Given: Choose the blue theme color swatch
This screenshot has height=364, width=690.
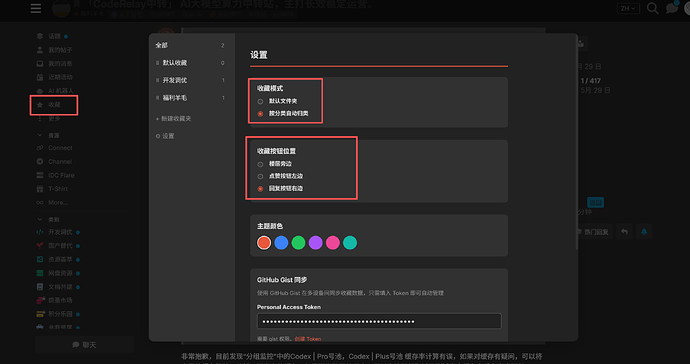Looking at the screenshot, I should [x=281, y=243].
